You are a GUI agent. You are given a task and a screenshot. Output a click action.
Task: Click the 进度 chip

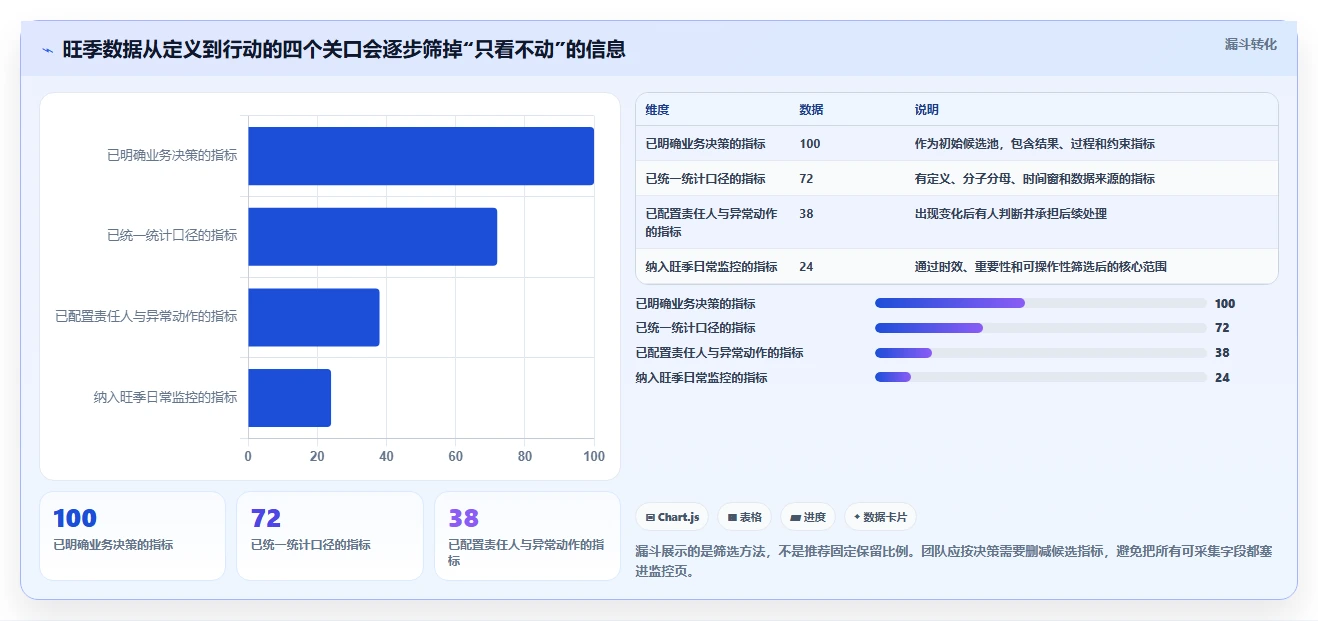click(808, 517)
